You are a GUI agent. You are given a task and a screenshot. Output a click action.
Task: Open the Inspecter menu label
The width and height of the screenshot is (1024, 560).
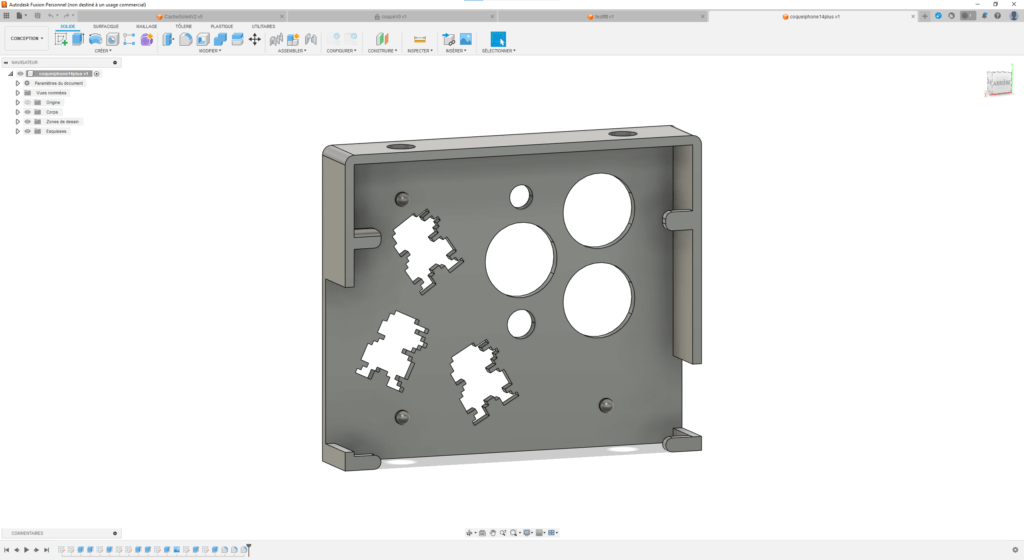click(420, 51)
